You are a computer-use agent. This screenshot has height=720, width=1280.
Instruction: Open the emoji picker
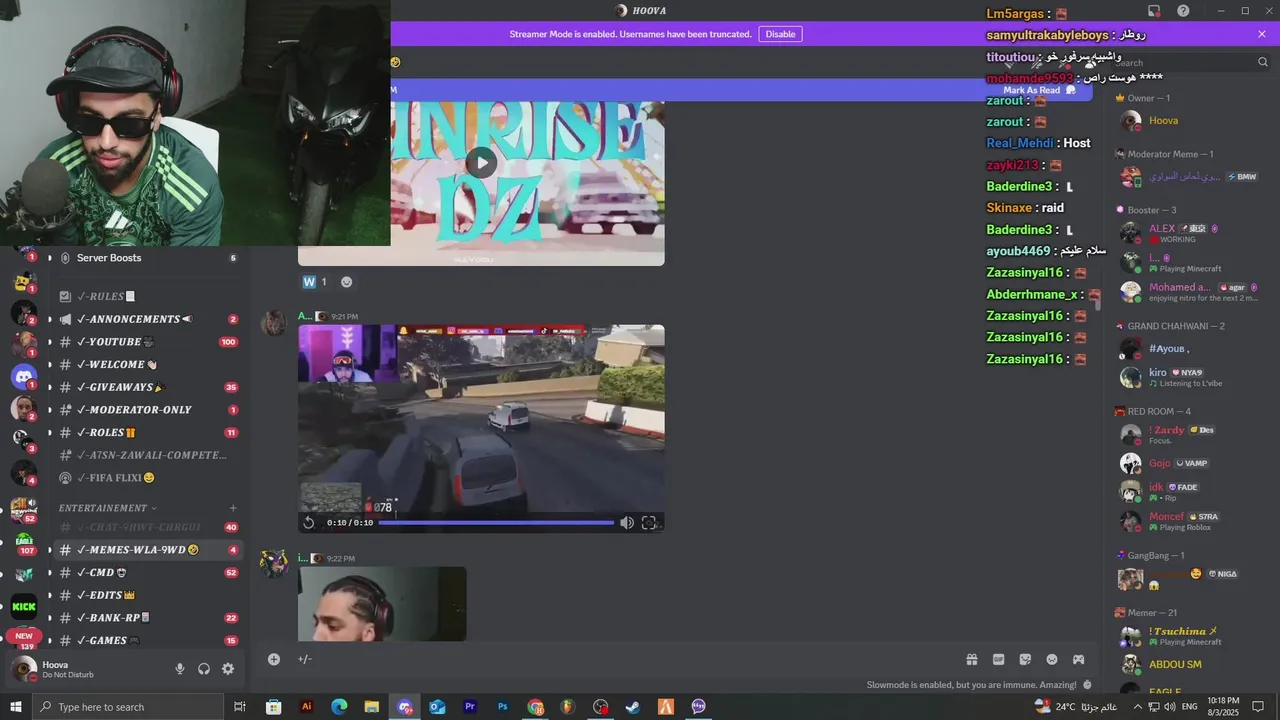click(1052, 659)
